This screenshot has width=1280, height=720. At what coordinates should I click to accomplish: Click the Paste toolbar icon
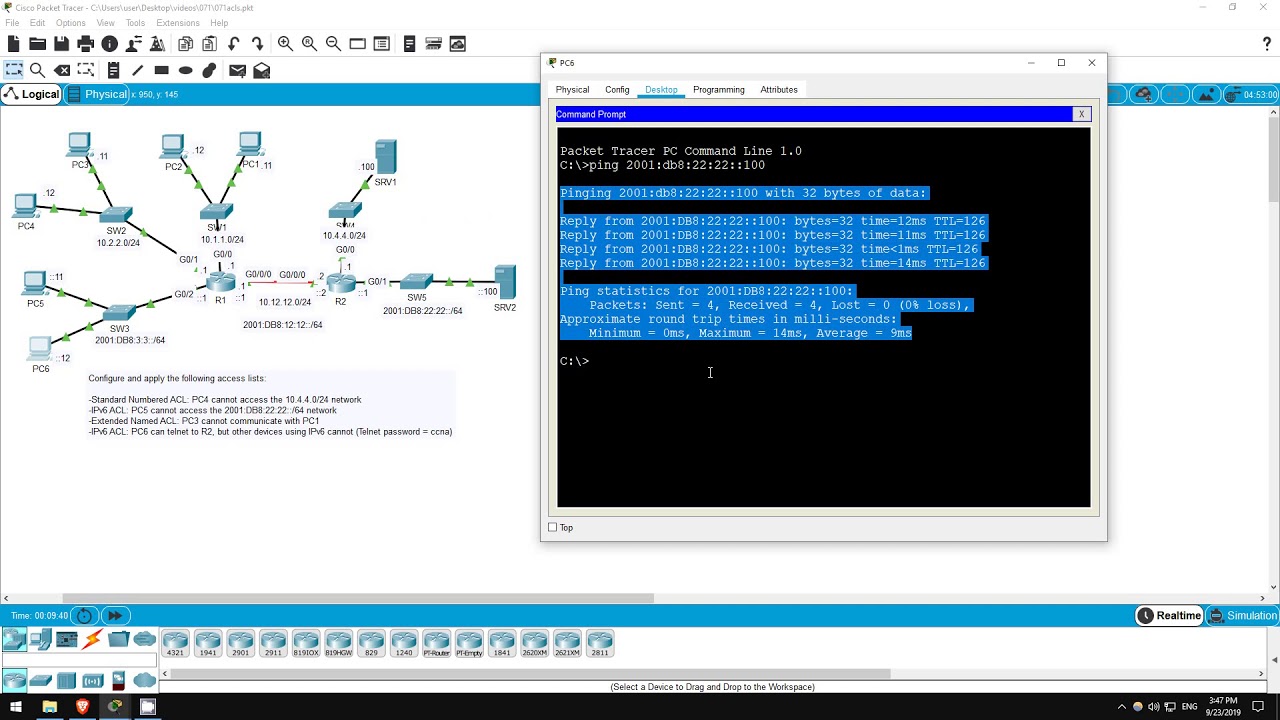click(209, 44)
